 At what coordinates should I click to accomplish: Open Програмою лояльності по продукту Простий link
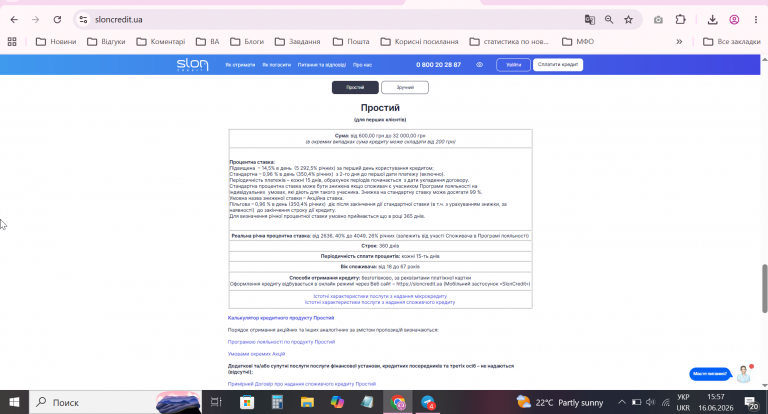(281, 342)
